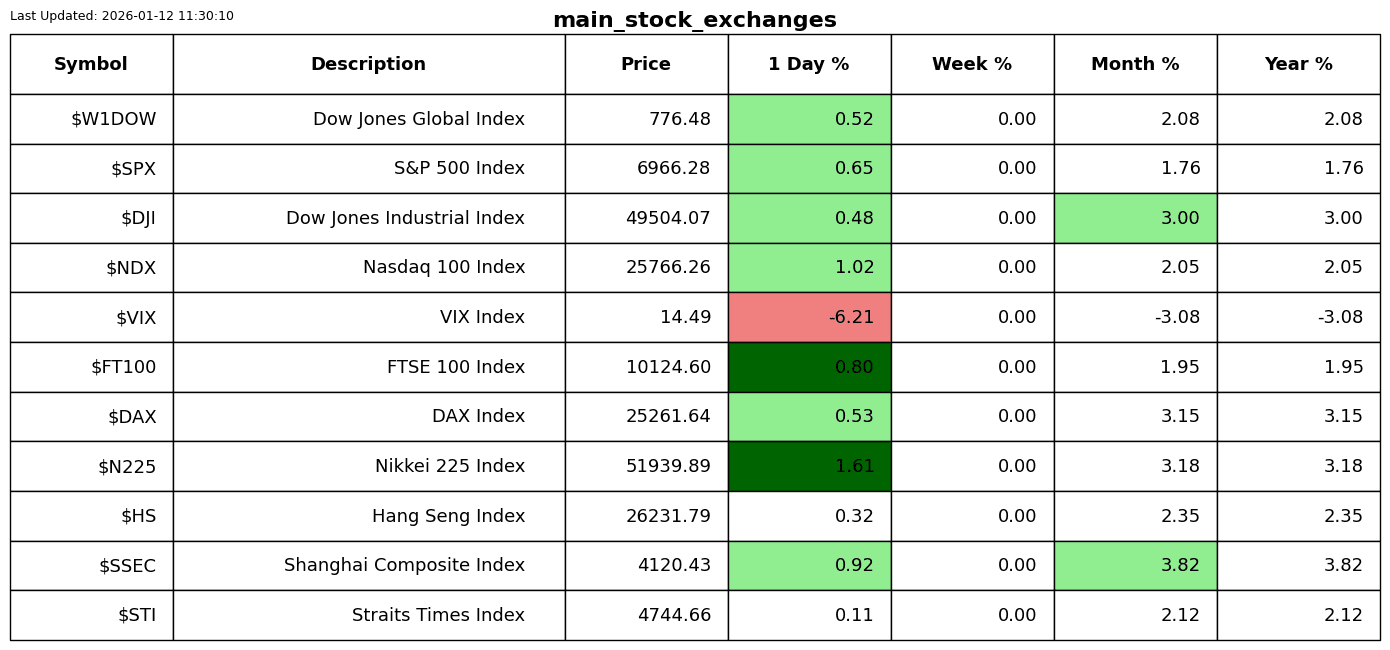Click the Symbol column header
The image size is (1390, 650).
point(91,64)
